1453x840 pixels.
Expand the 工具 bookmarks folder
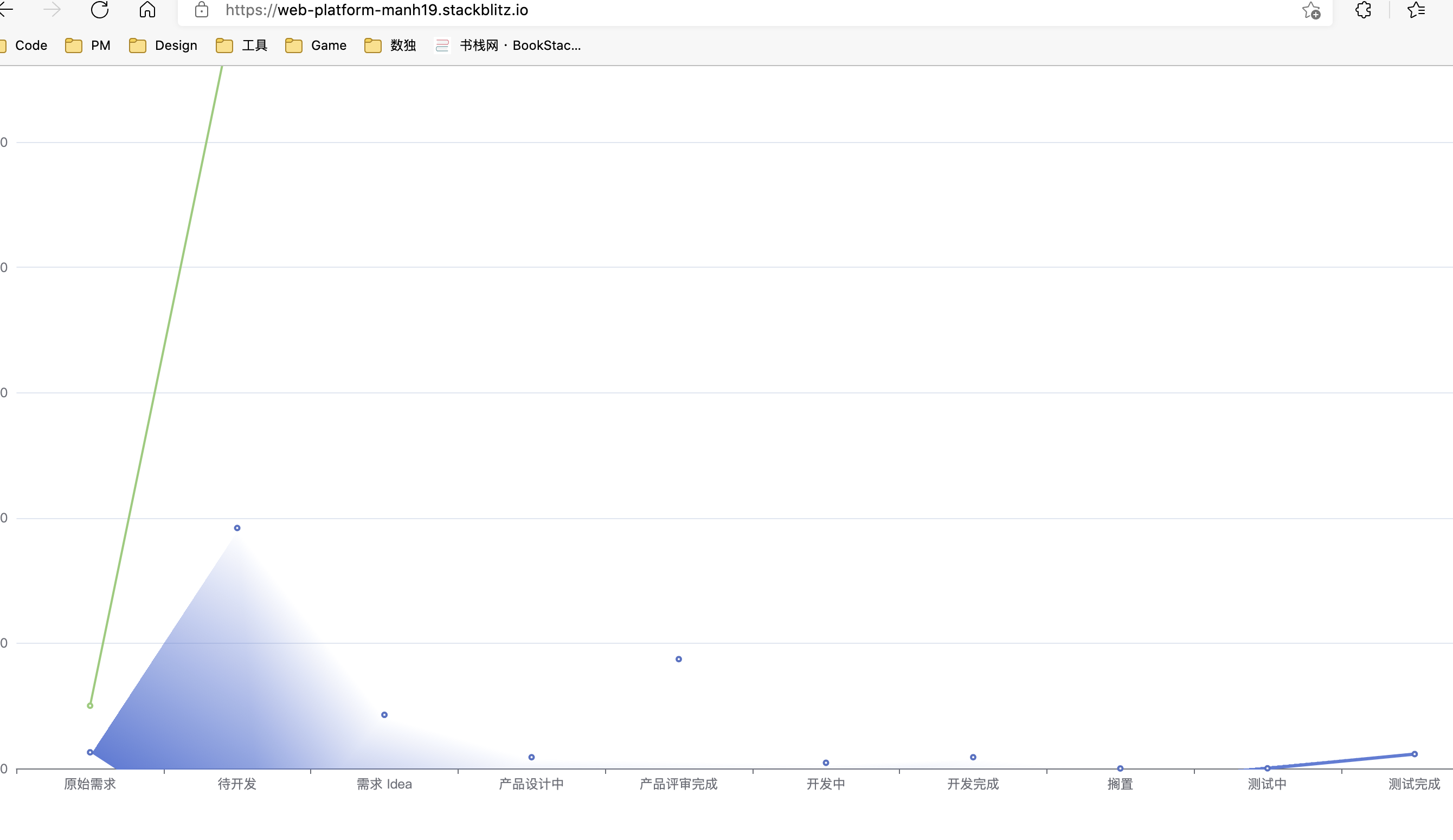[241, 45]
